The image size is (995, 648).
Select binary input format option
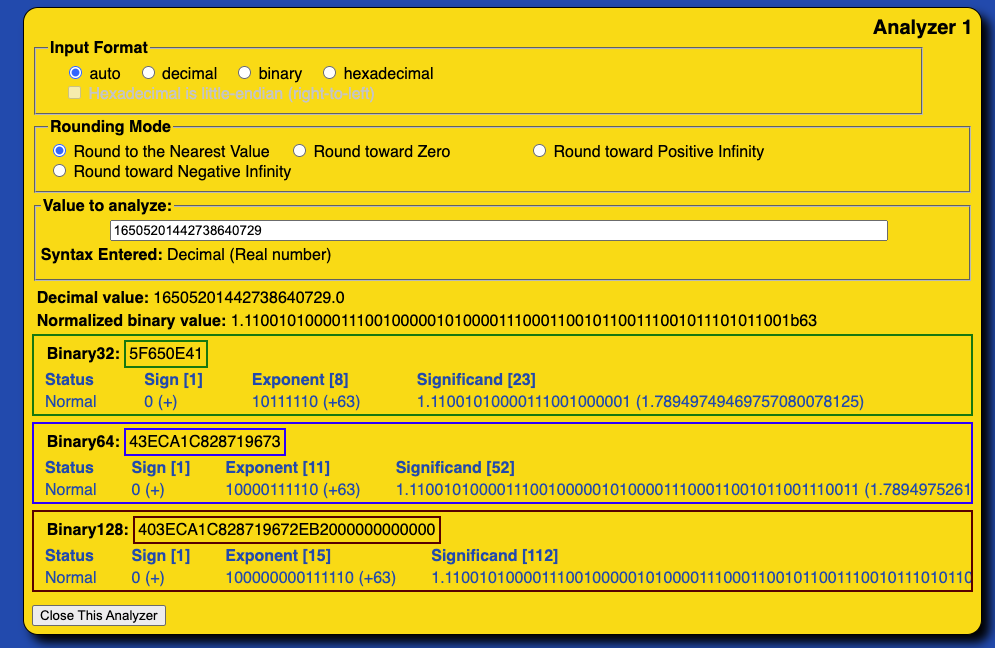[244, 73]
